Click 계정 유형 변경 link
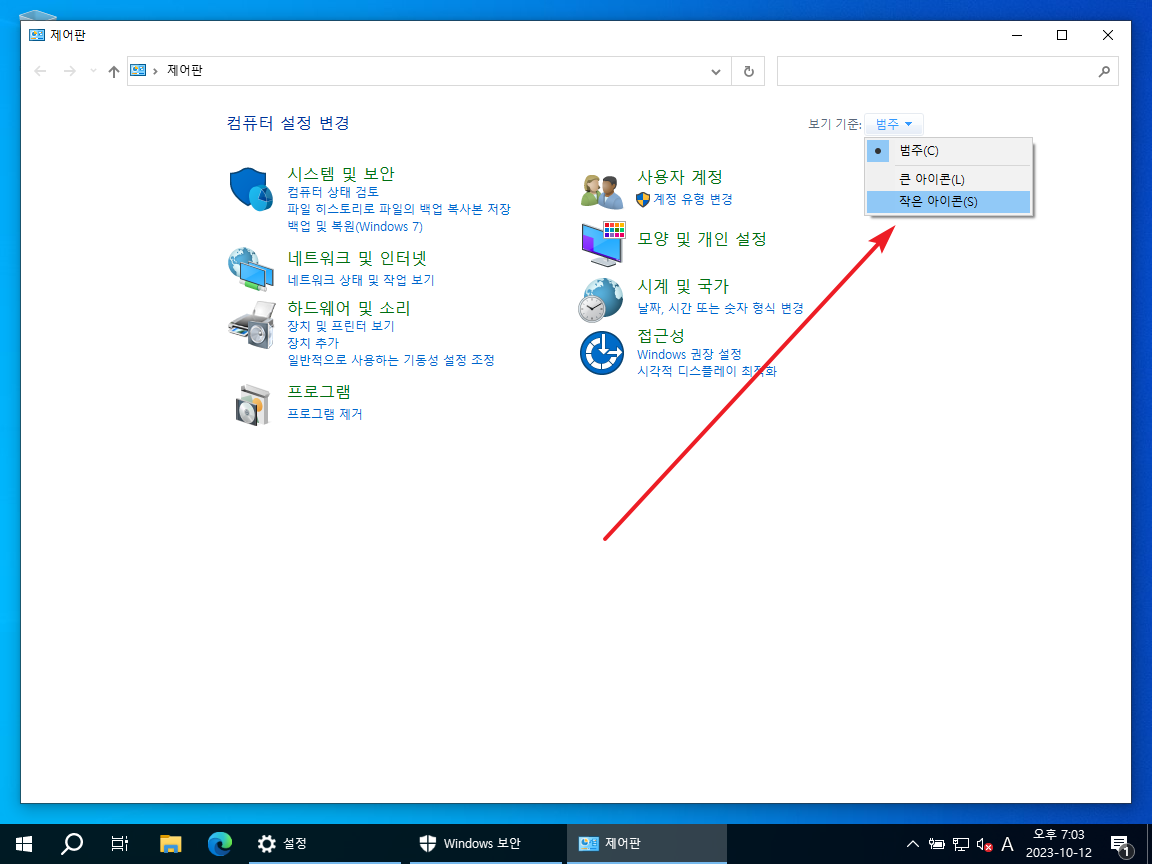Screen dimensions: 1152x864 (693, 199)
